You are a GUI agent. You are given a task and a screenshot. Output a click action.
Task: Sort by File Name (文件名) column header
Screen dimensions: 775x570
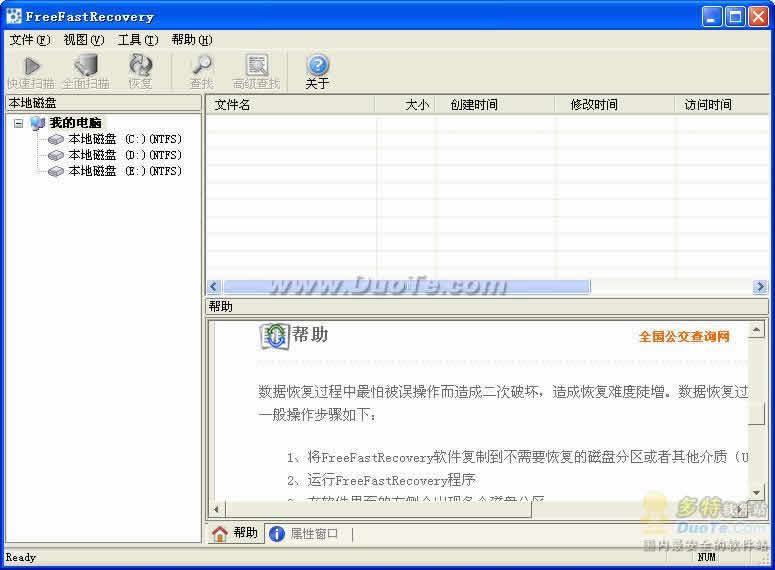click(291, 105)
